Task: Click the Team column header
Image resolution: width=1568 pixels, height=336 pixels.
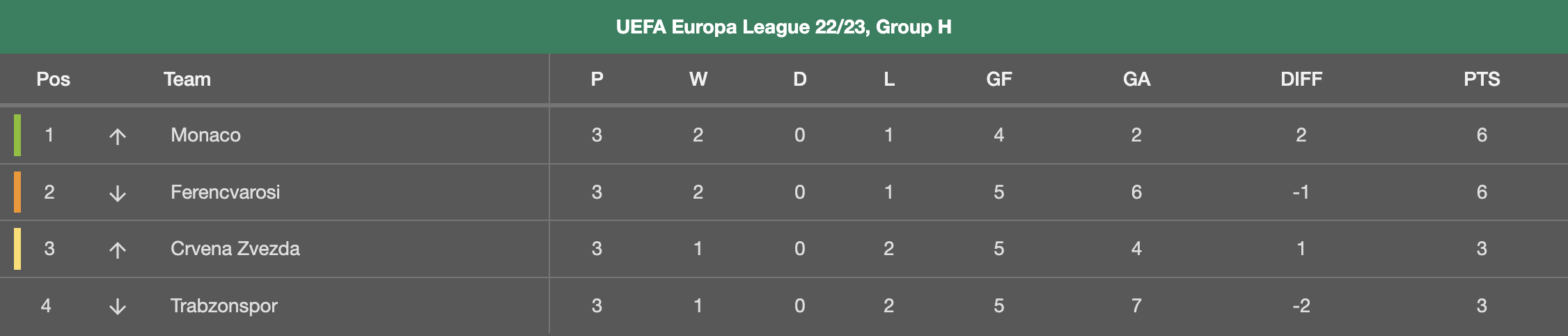Action: 187,79
